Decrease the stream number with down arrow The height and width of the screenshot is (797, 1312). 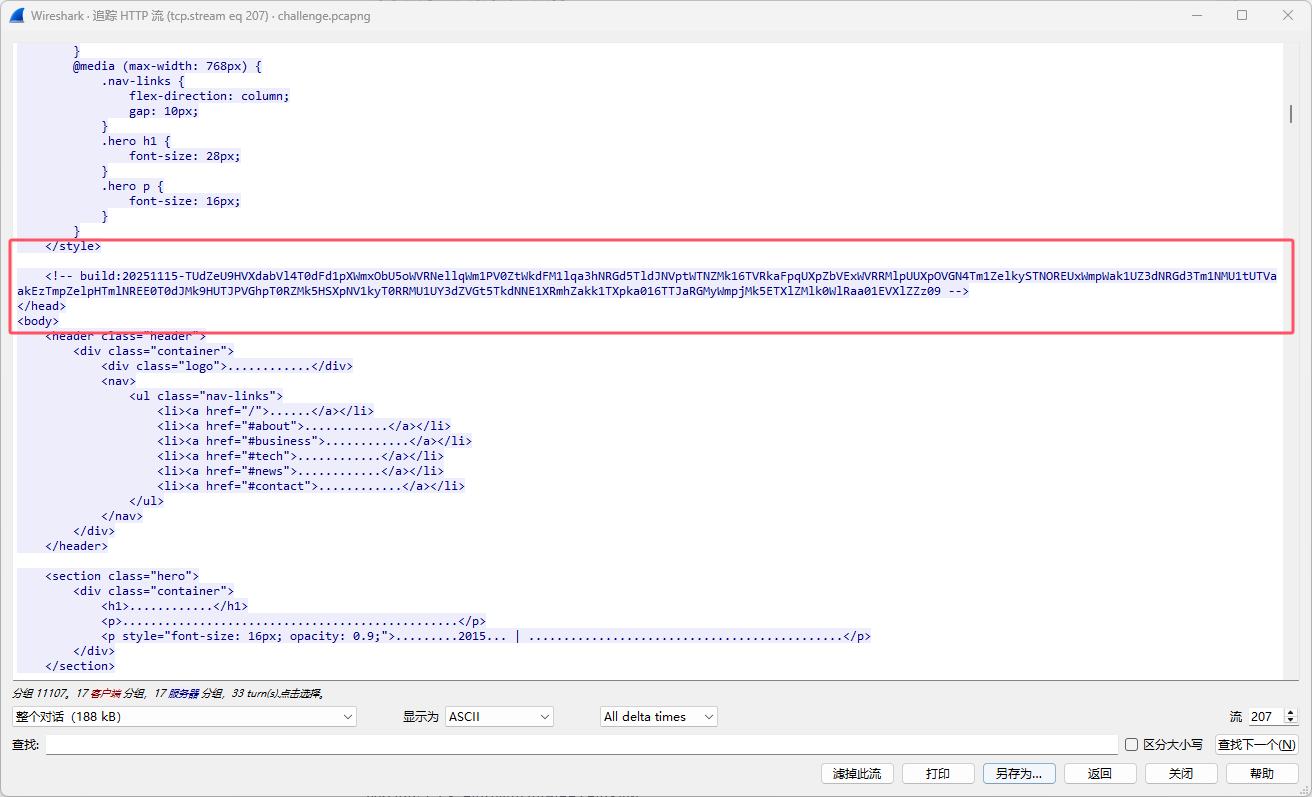pyautogui.click(x=1290, y=721)
